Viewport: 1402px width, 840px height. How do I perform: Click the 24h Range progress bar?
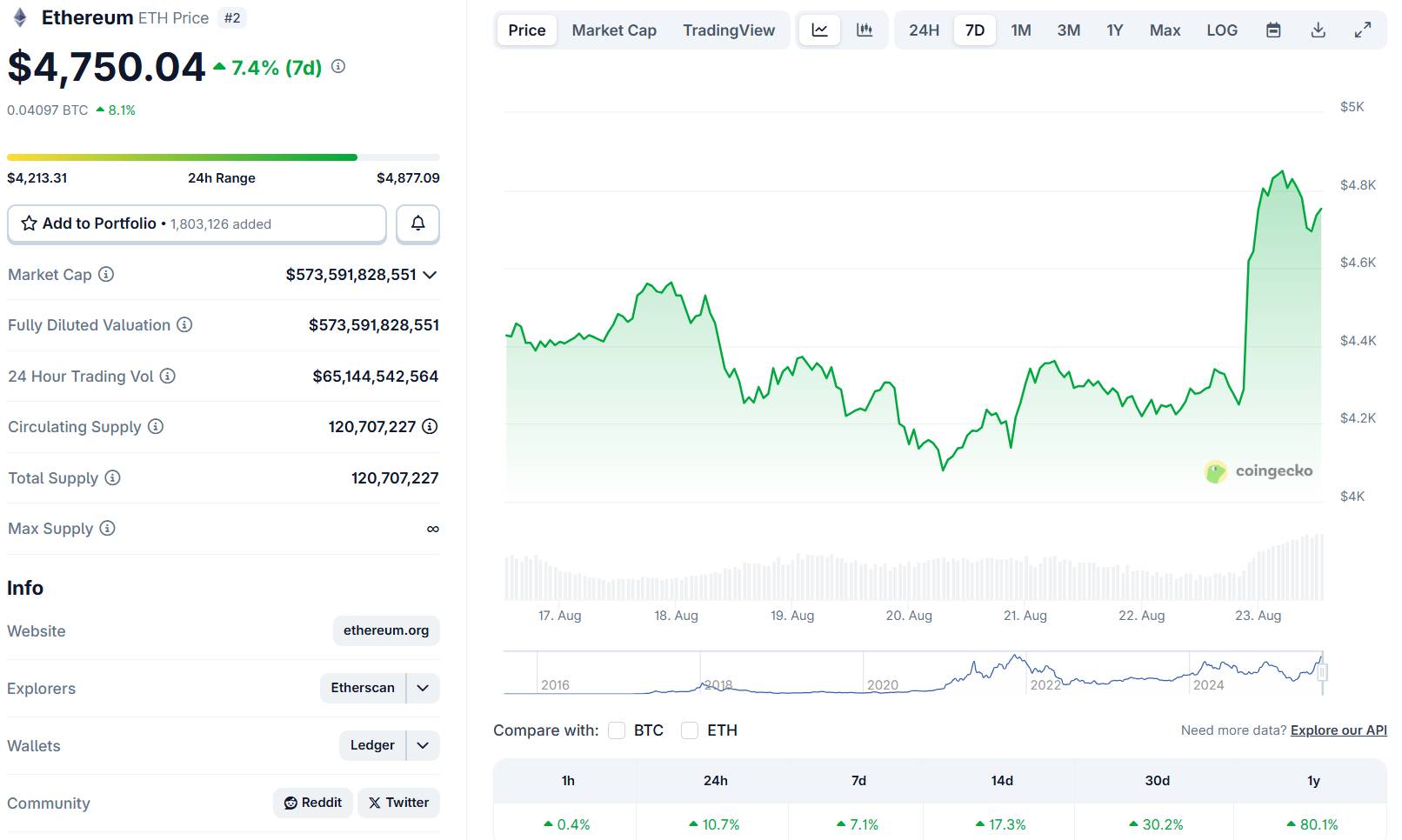click(224, 157)
